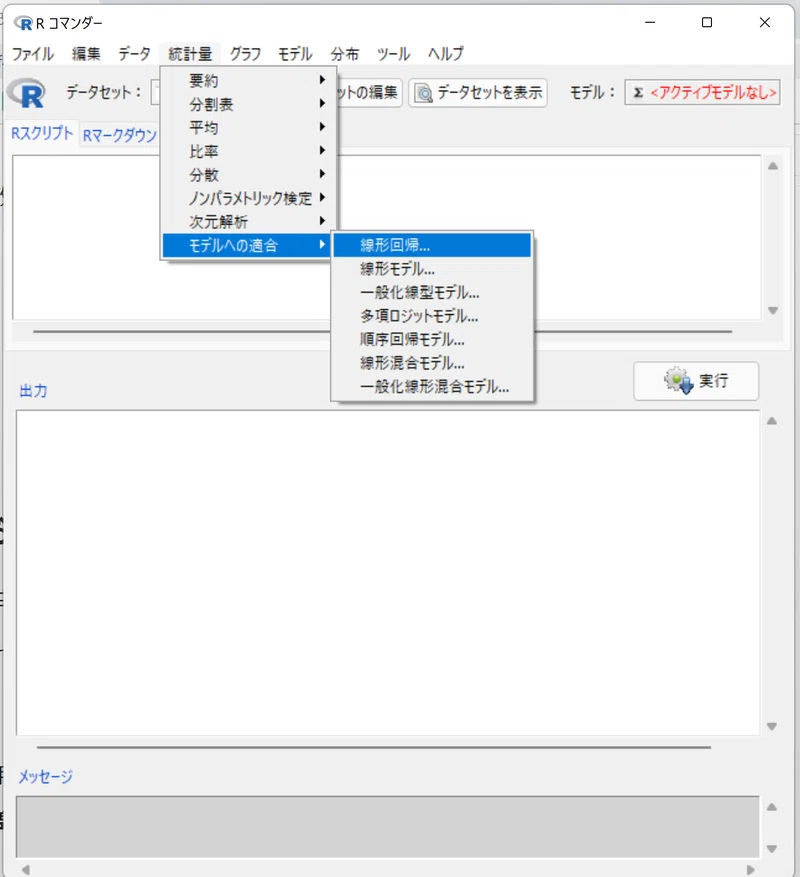Image resolution: width=800 pixels, height=877 pixels.
Task: Expand the 分散 submenu
Action: 246,175
